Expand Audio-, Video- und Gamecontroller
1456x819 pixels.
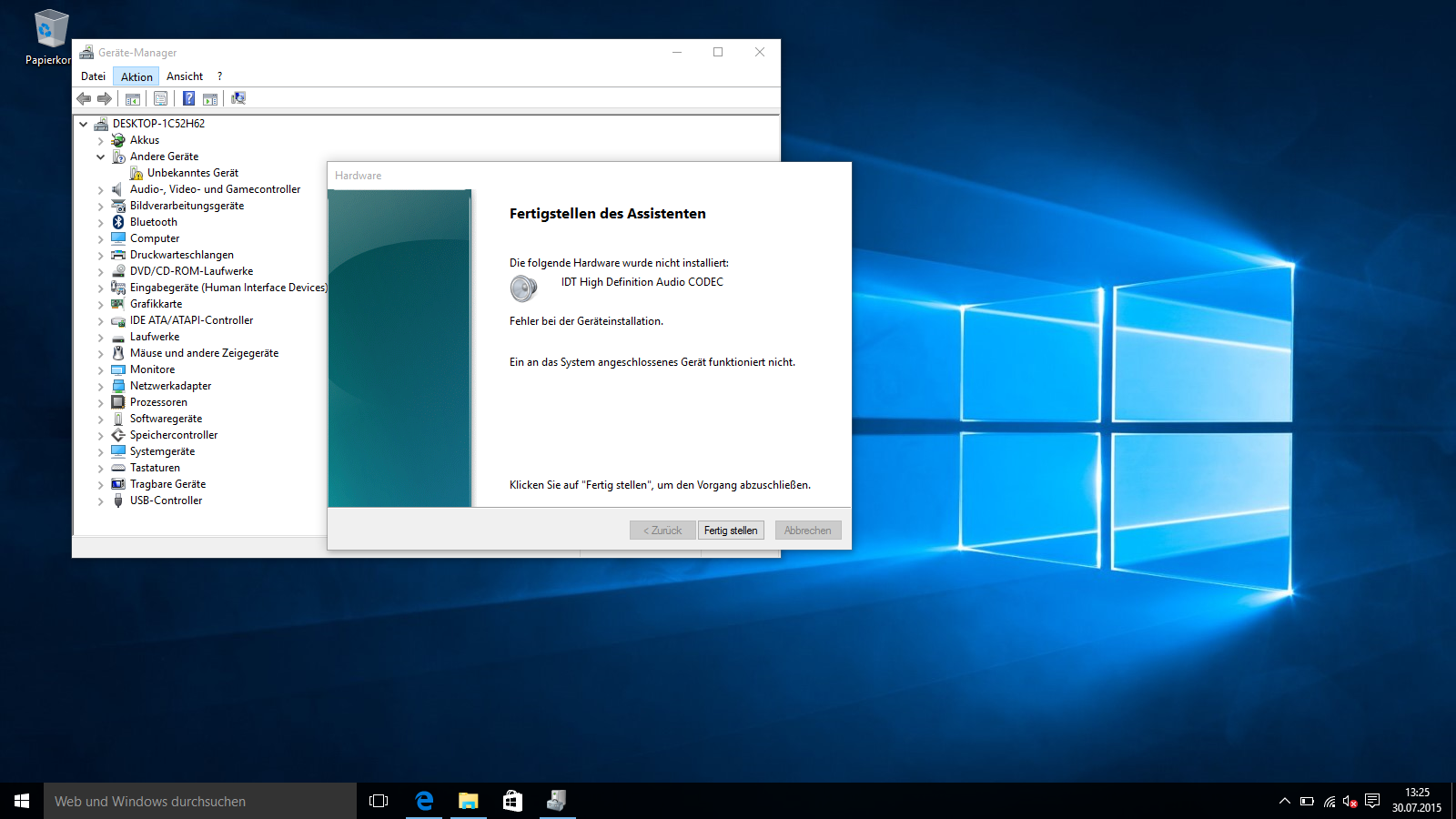click(100, 189)
